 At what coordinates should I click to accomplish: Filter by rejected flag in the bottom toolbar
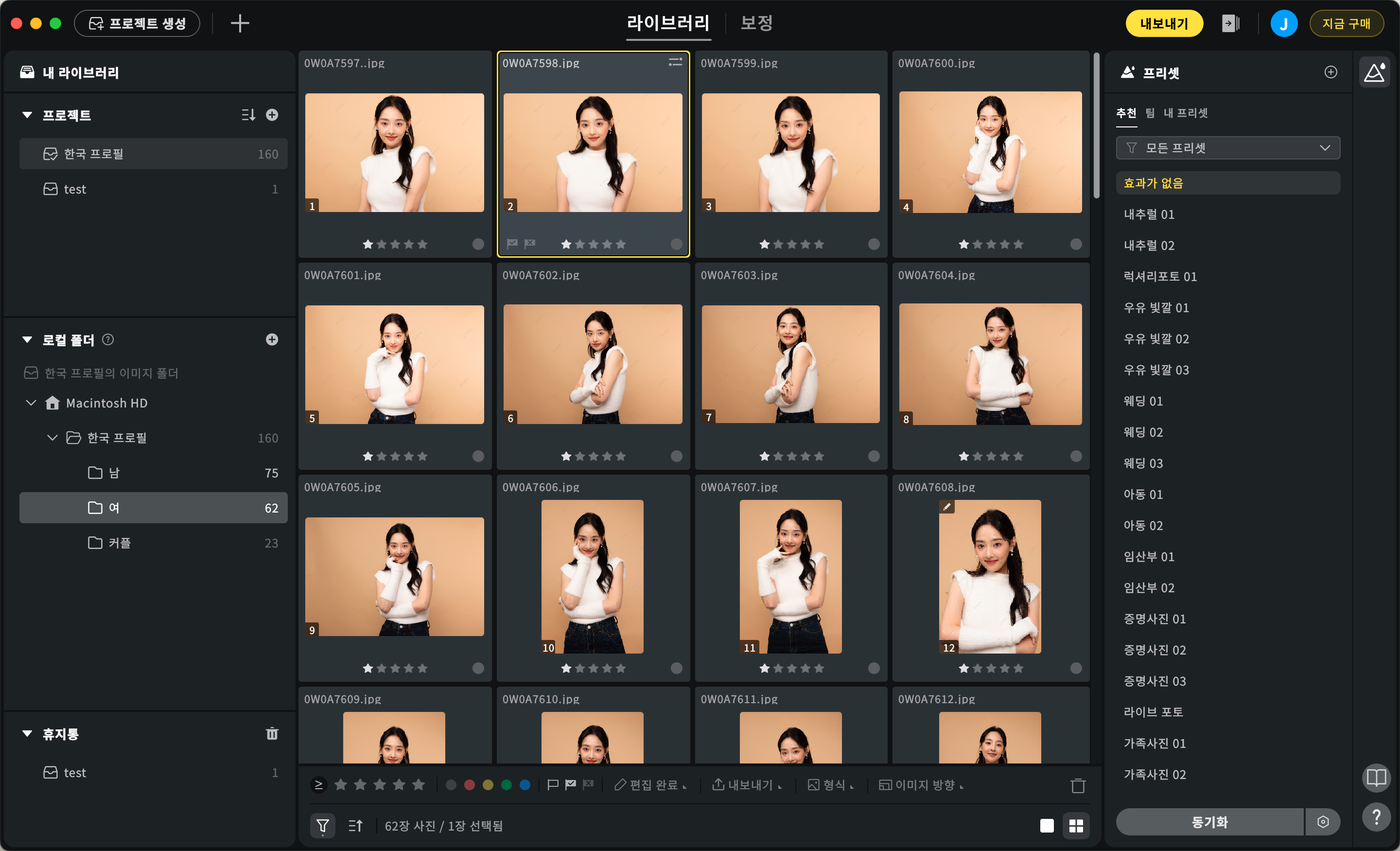coord(589,785)
